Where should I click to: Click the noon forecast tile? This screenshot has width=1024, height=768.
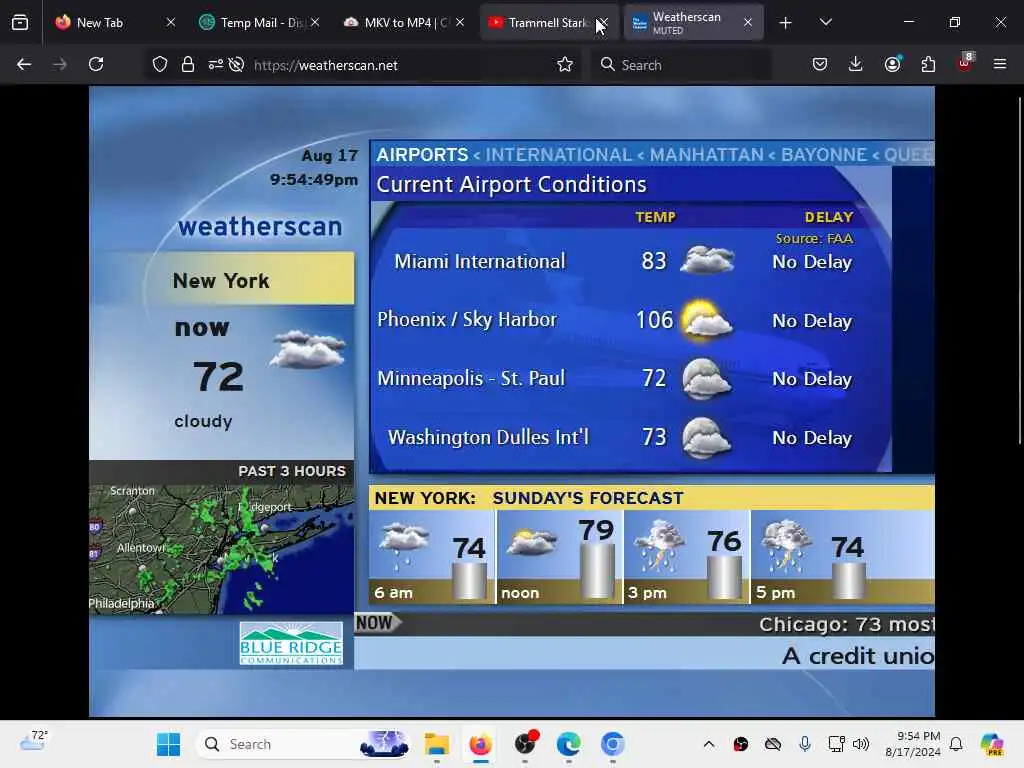pyautogui.click(x=559, y=556)
